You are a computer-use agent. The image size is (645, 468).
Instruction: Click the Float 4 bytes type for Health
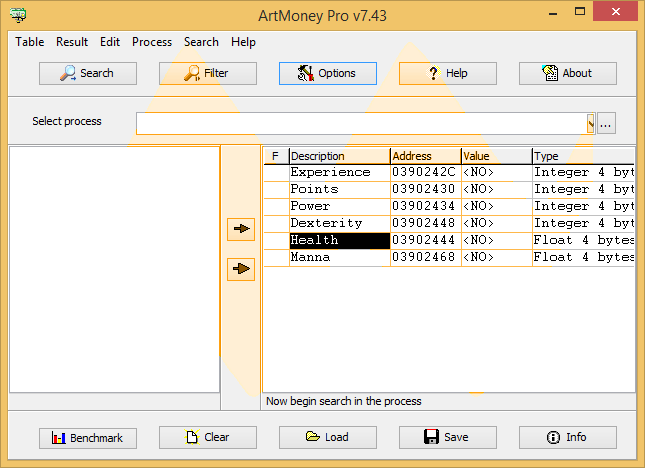point(584,240)
